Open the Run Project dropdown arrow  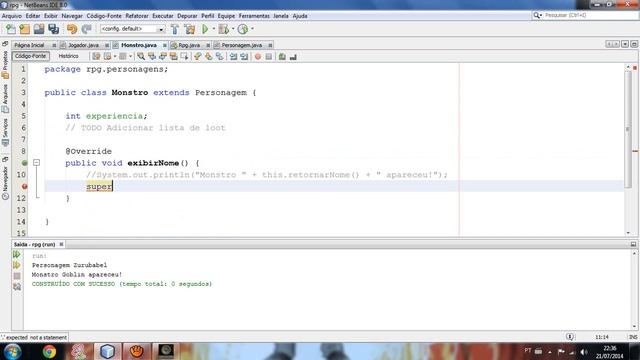213,29
